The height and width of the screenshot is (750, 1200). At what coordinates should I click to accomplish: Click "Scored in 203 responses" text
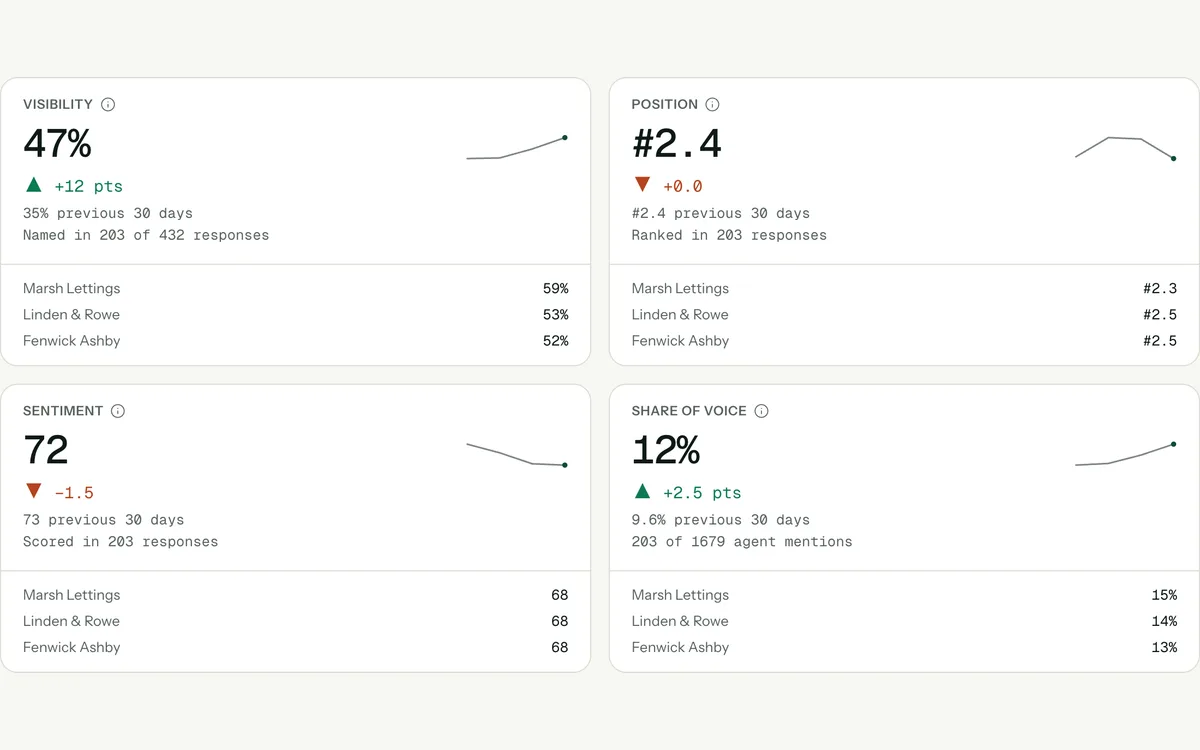(120, 542)
